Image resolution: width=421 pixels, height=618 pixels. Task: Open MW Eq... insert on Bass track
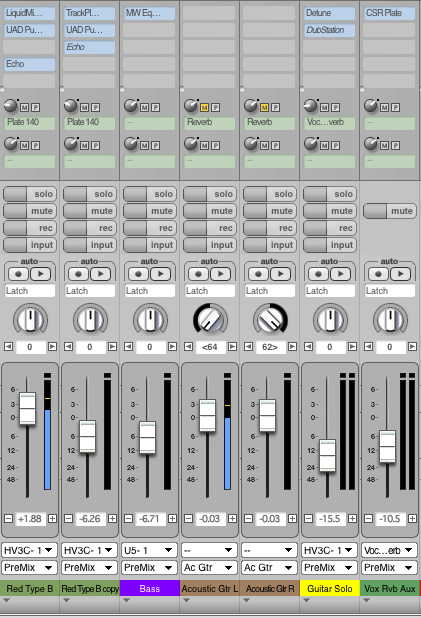pos(149,13)
